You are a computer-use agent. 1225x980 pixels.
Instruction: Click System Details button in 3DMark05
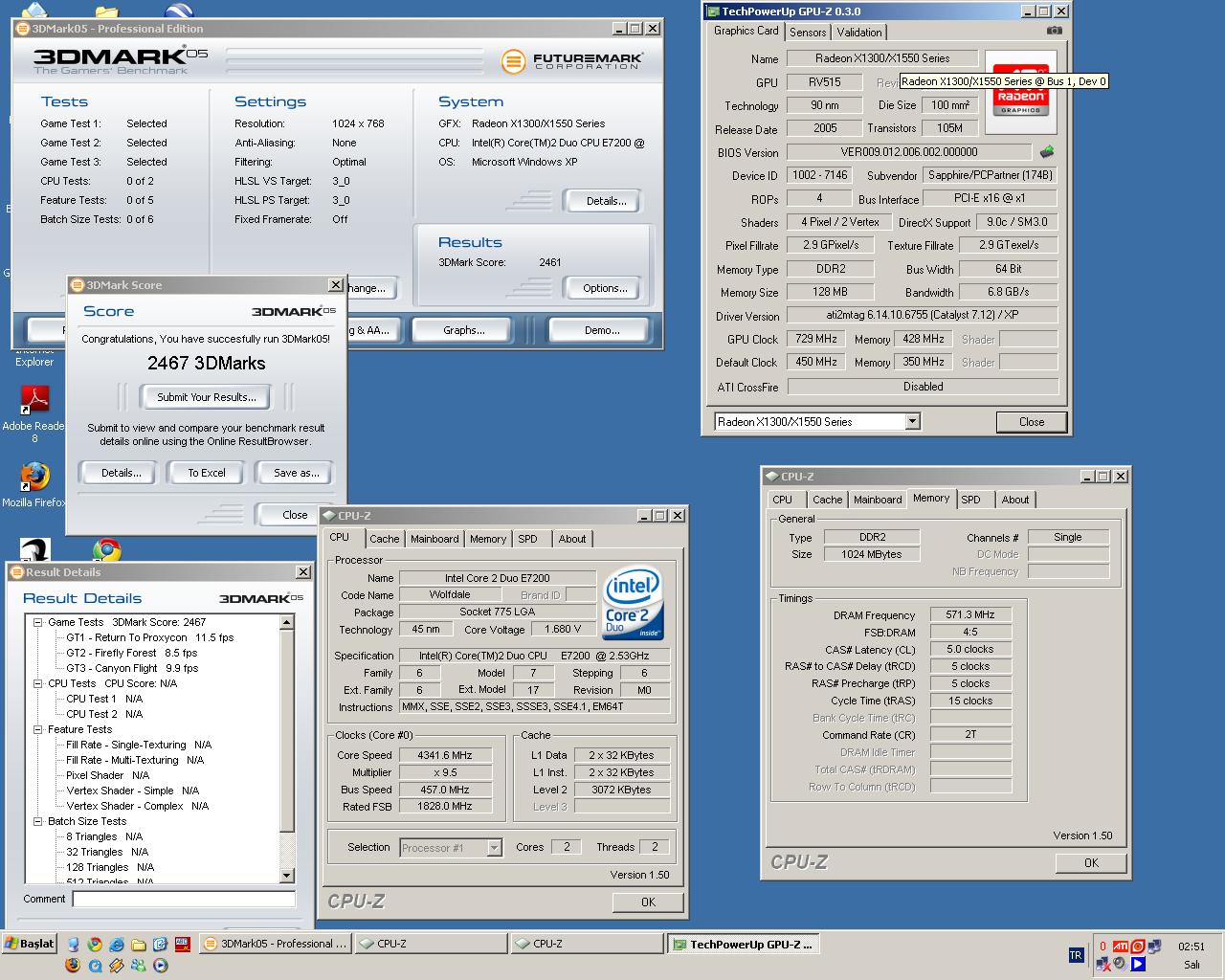pyautogui.click(x=607, y=201)
